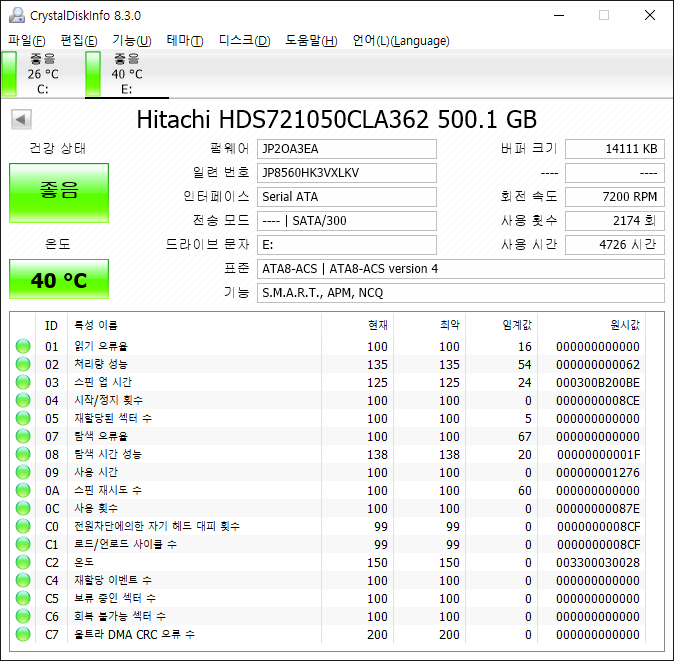Image resolution: width=674 pixels, height=661 pixels.
Task: Click the 40 °C temperature button
Action: [x=58, y=280]
